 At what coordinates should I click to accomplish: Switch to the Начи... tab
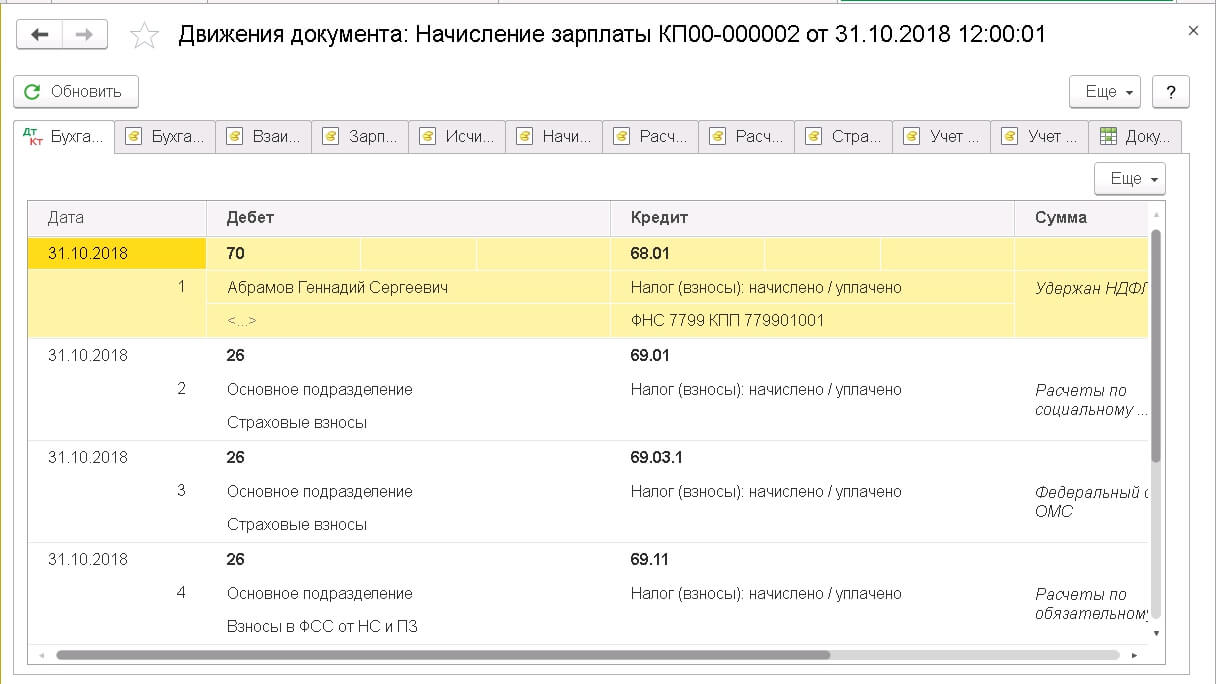[x=555, y=137]
